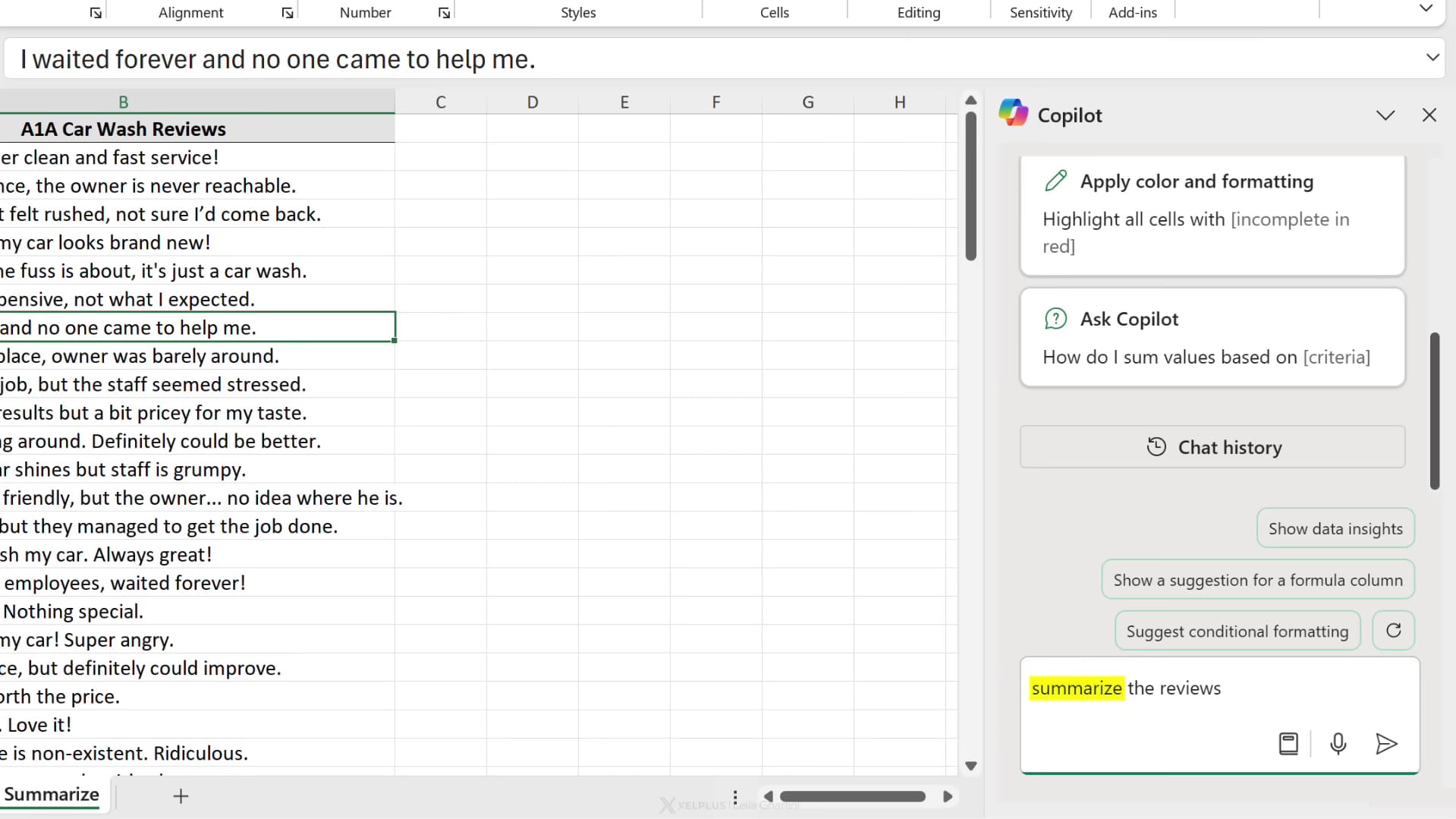Select Suggest conditional formatting
Image resolution: width=1456 pixels, height=819 pixels.
pos(1237,631)
